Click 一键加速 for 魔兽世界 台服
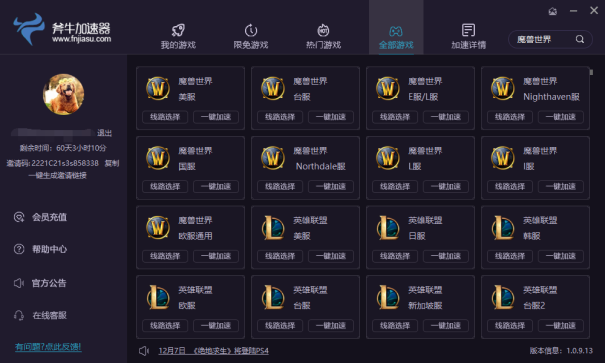 click(x=331, y=117)
